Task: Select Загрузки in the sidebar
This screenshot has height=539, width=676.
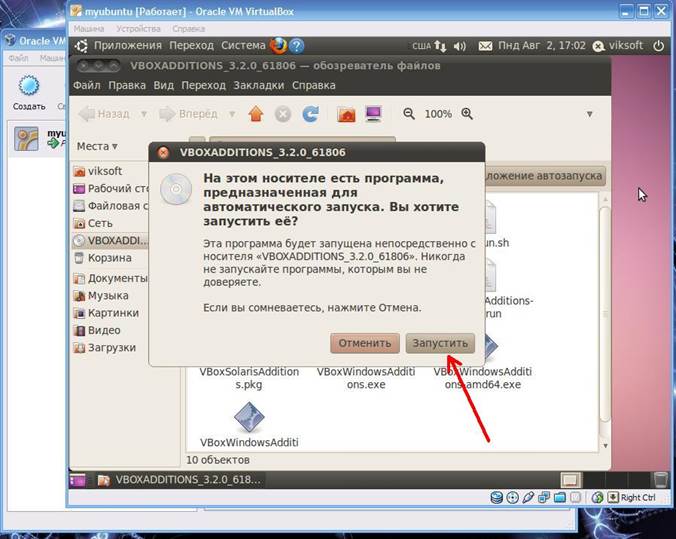Action: 110,348
